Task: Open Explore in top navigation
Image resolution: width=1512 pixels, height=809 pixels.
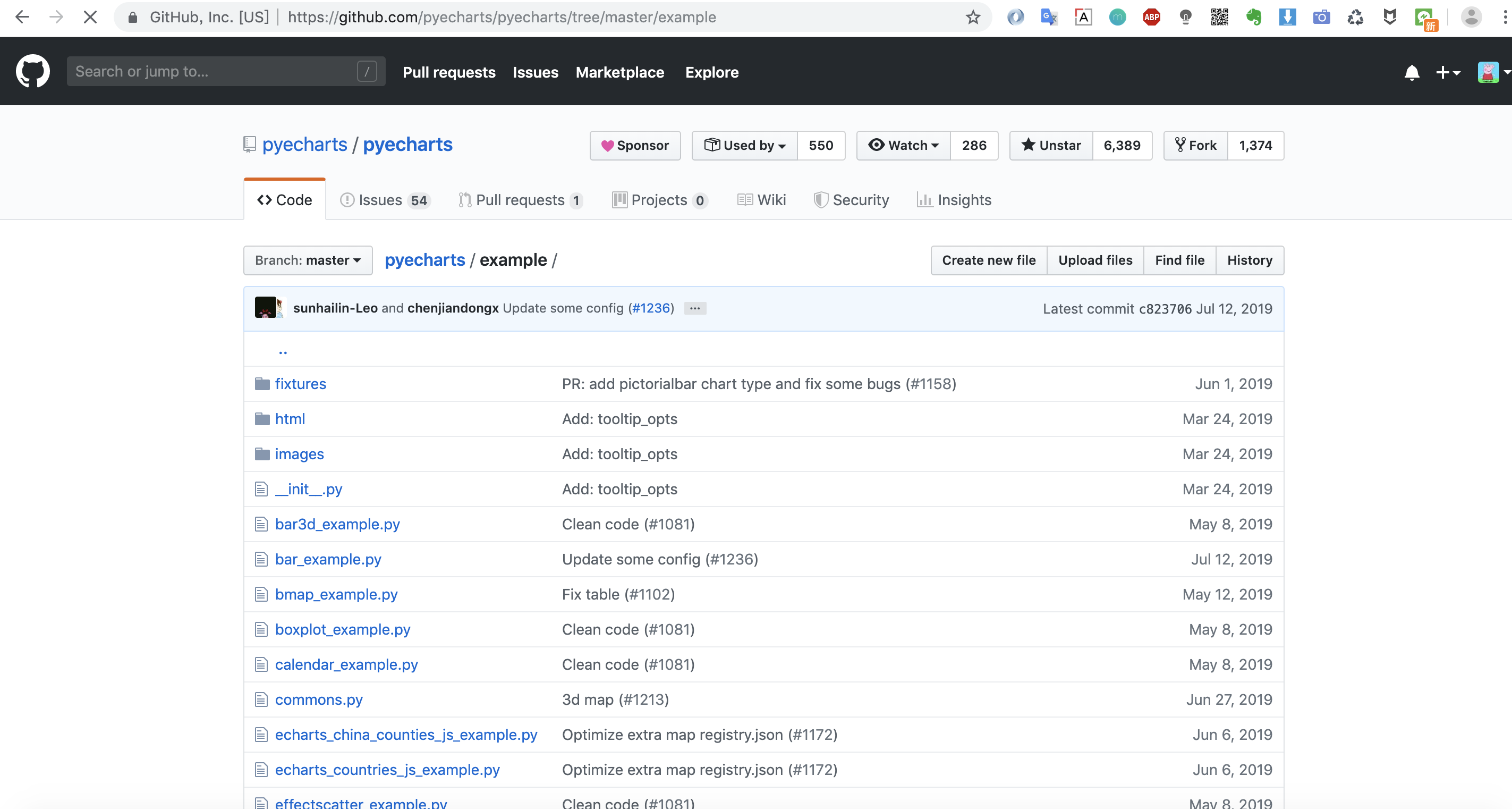Action: 712,72
